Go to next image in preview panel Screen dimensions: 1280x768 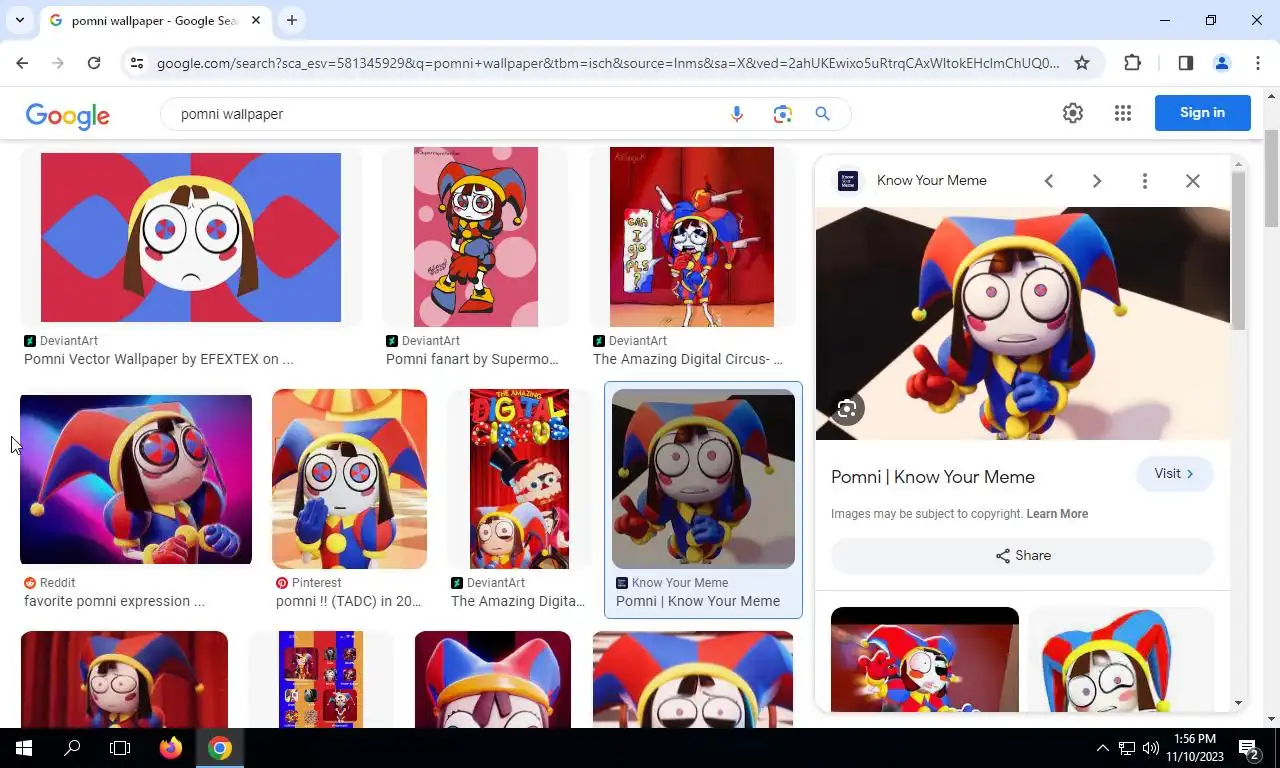(1097, 181)
